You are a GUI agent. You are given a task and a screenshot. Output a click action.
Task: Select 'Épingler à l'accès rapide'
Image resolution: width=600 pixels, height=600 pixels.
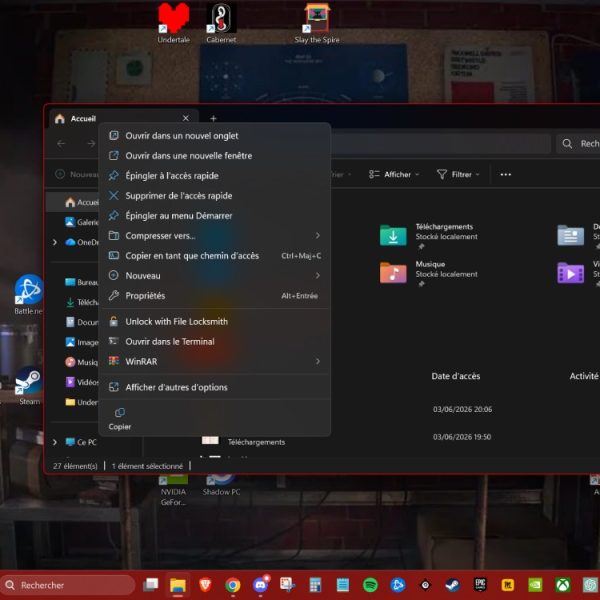214,176
